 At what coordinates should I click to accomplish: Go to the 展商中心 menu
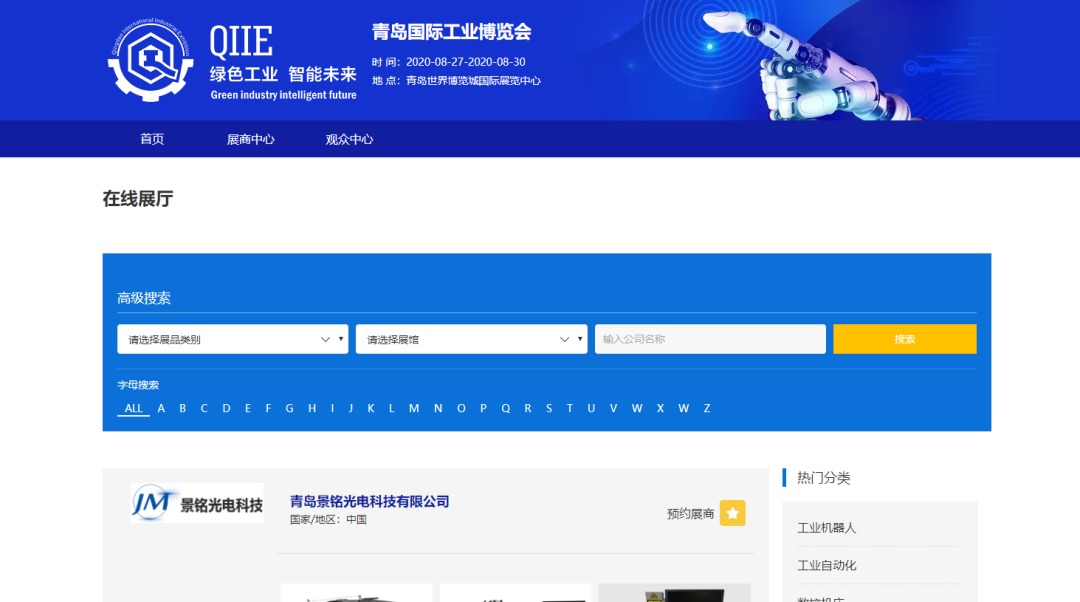250,139
